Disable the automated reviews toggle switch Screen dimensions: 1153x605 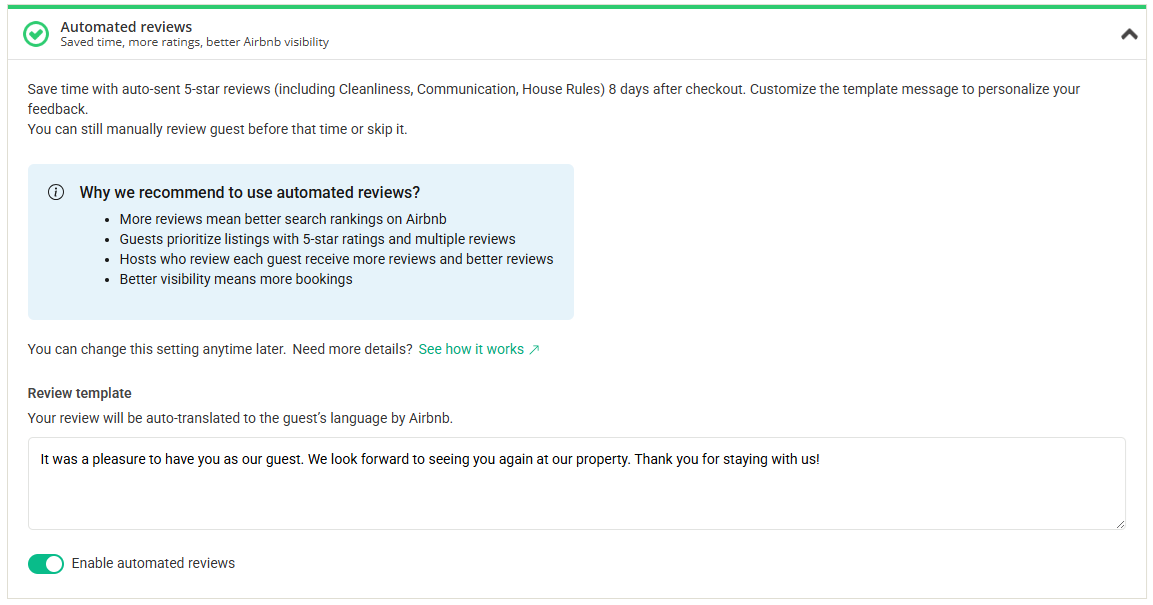(46, 564)
